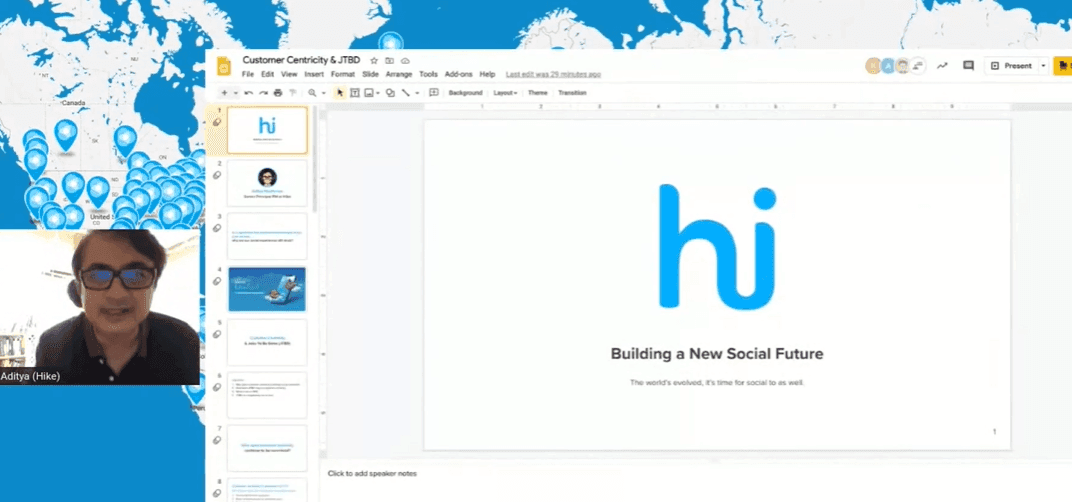This screenshot has height=502, width=1072.
Task: Open the insert image dropdown arrow
Action: tap(378, 93)
